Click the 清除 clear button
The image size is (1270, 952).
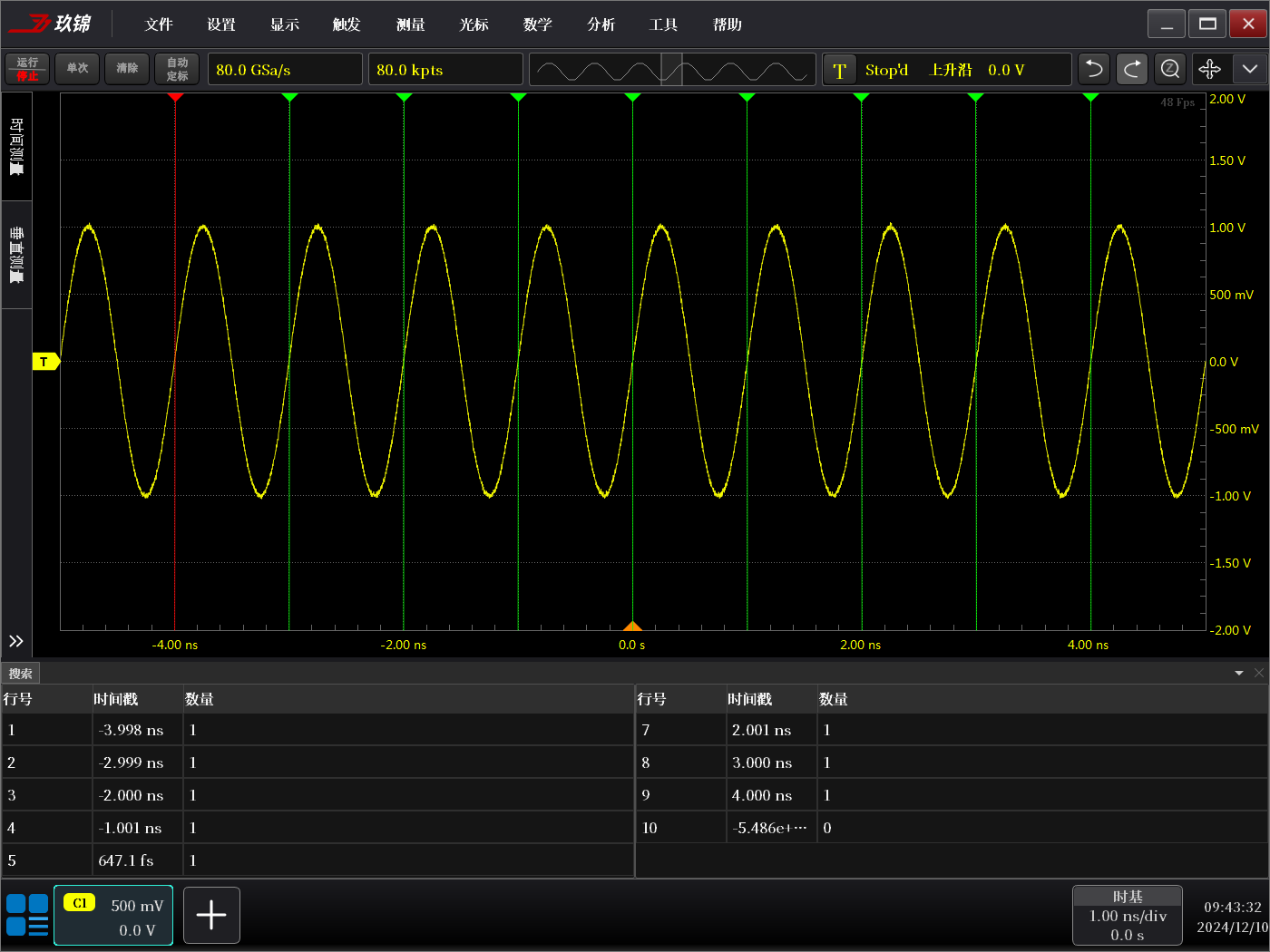[127, 69]
